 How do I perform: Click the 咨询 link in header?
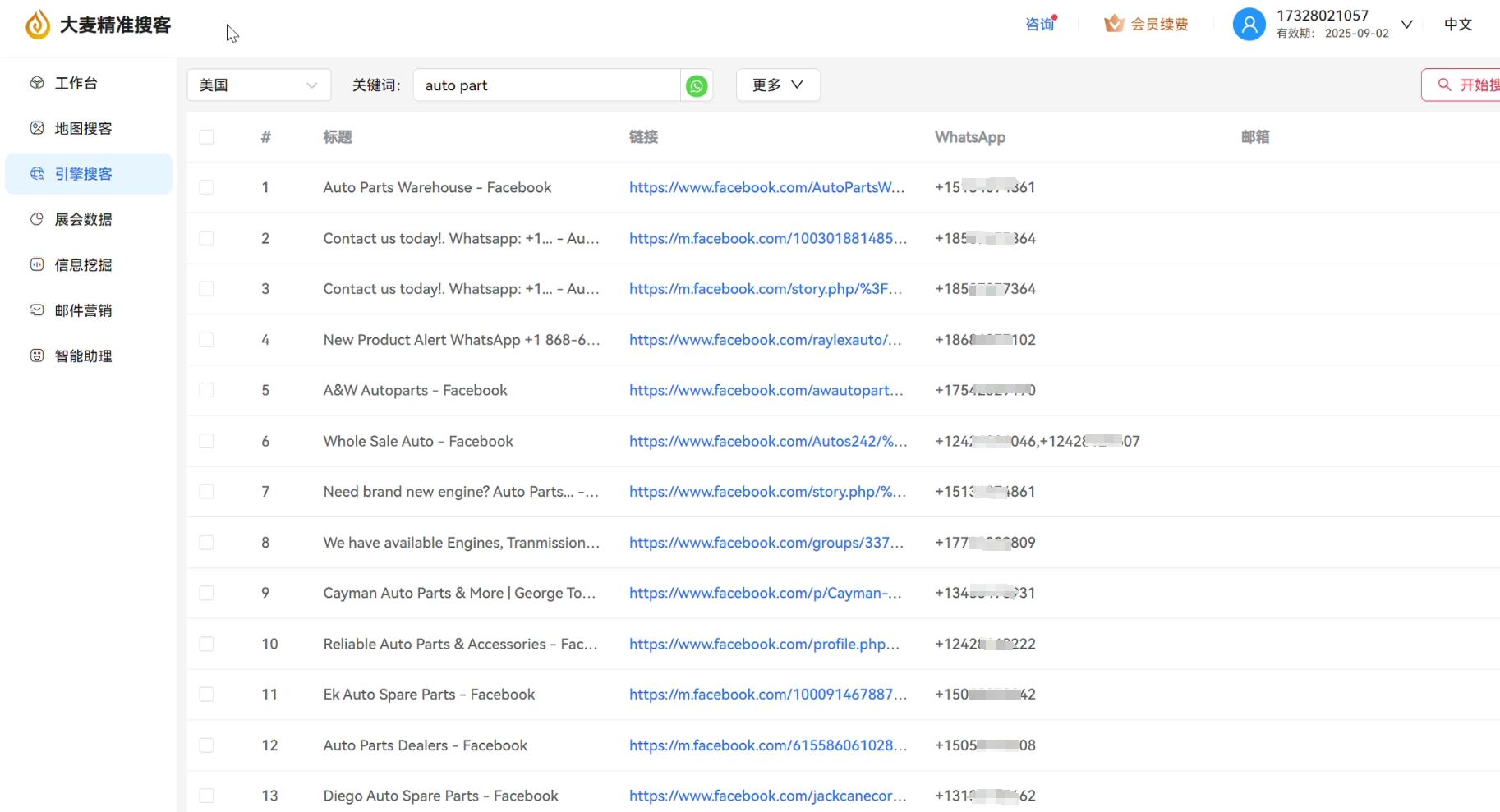click(1040, 25)
